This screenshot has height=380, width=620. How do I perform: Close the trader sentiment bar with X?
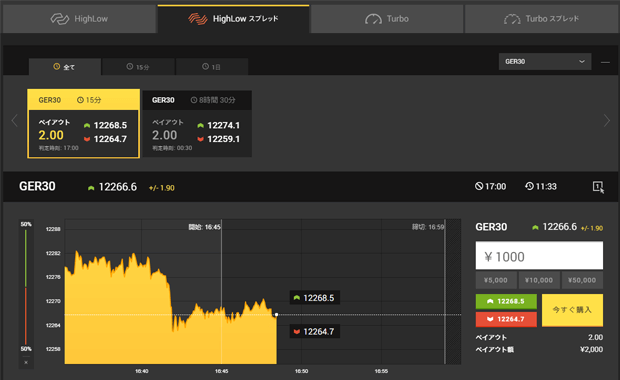point(26,363)
